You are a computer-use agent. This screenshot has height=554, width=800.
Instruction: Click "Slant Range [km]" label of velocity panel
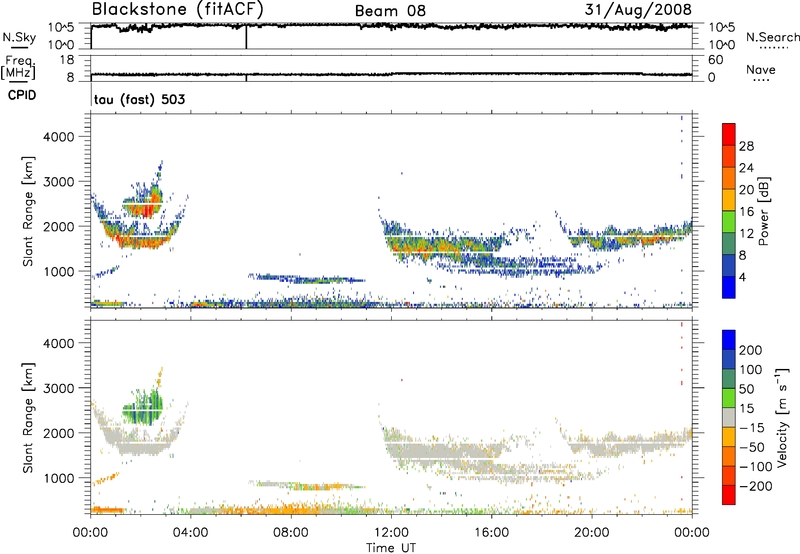point(28,418)
